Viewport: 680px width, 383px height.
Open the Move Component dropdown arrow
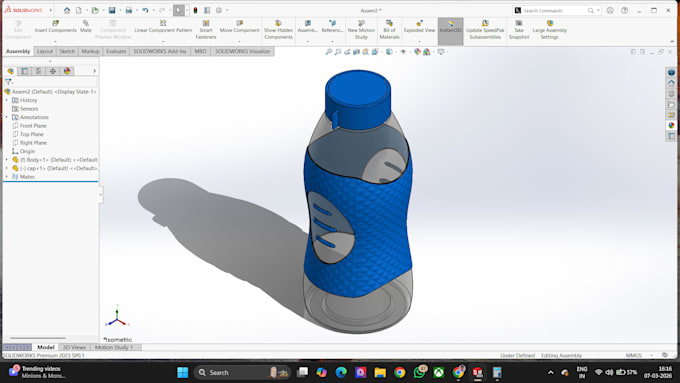[x=239, y=41]
